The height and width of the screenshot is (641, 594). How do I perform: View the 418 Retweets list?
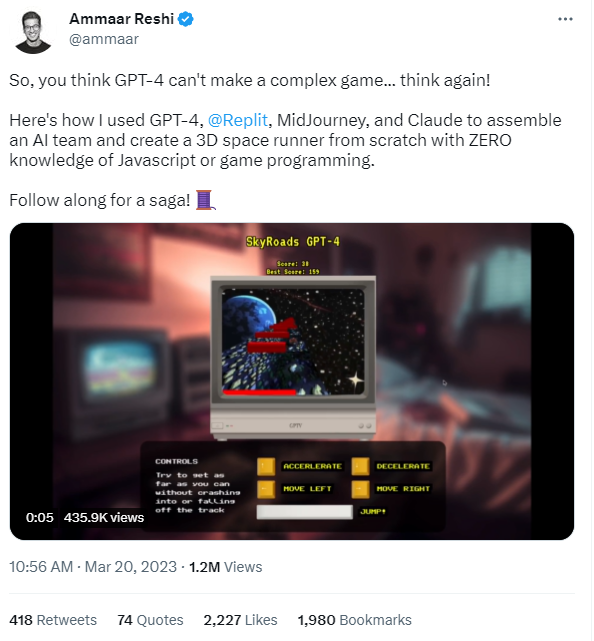[x=53, y=620]
